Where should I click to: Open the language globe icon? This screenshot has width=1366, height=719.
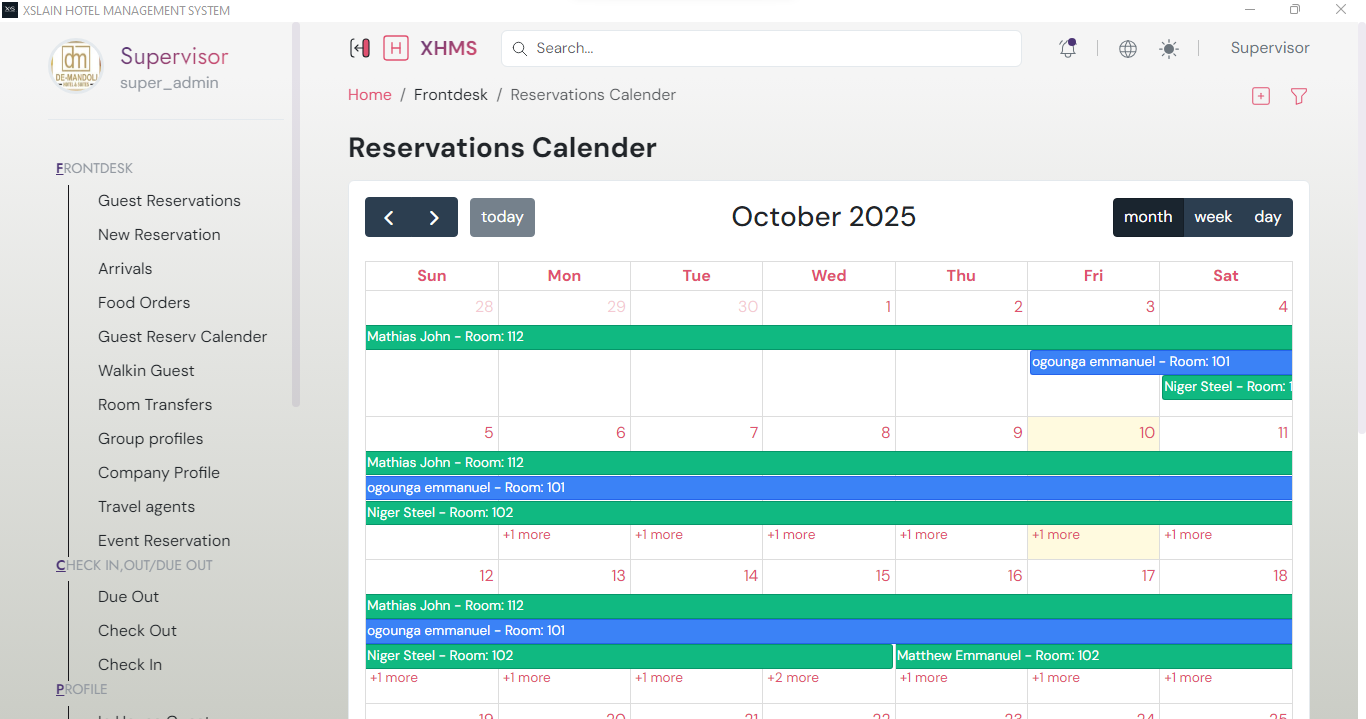[x=1128, y=49]
